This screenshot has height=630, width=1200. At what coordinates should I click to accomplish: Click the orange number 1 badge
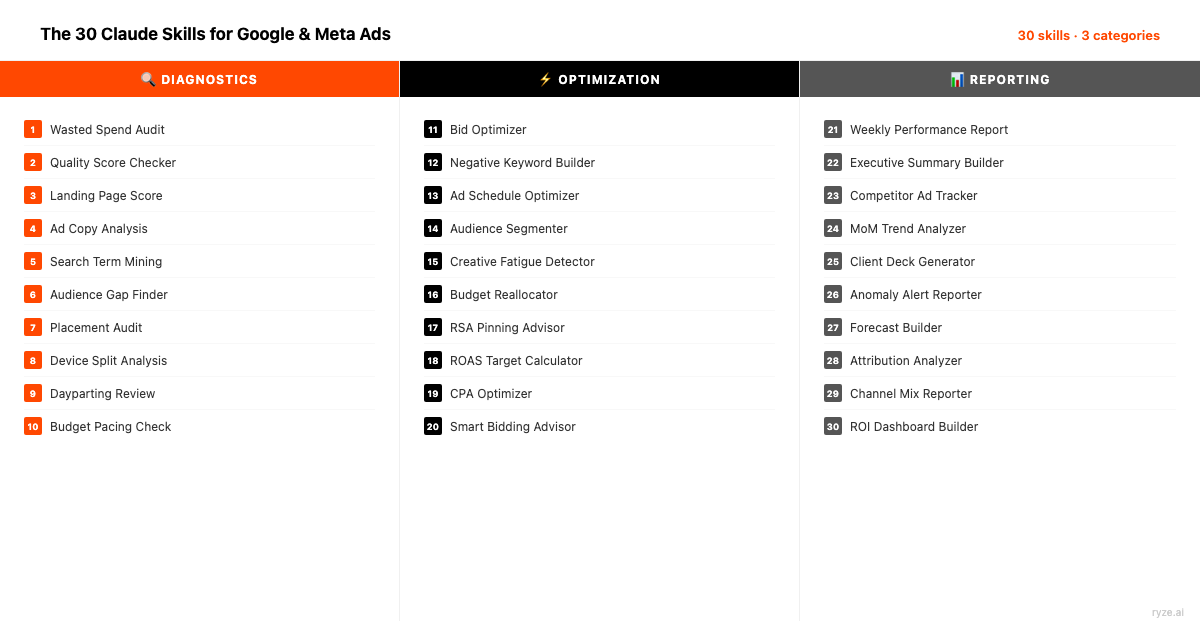(x=33, y=129)
